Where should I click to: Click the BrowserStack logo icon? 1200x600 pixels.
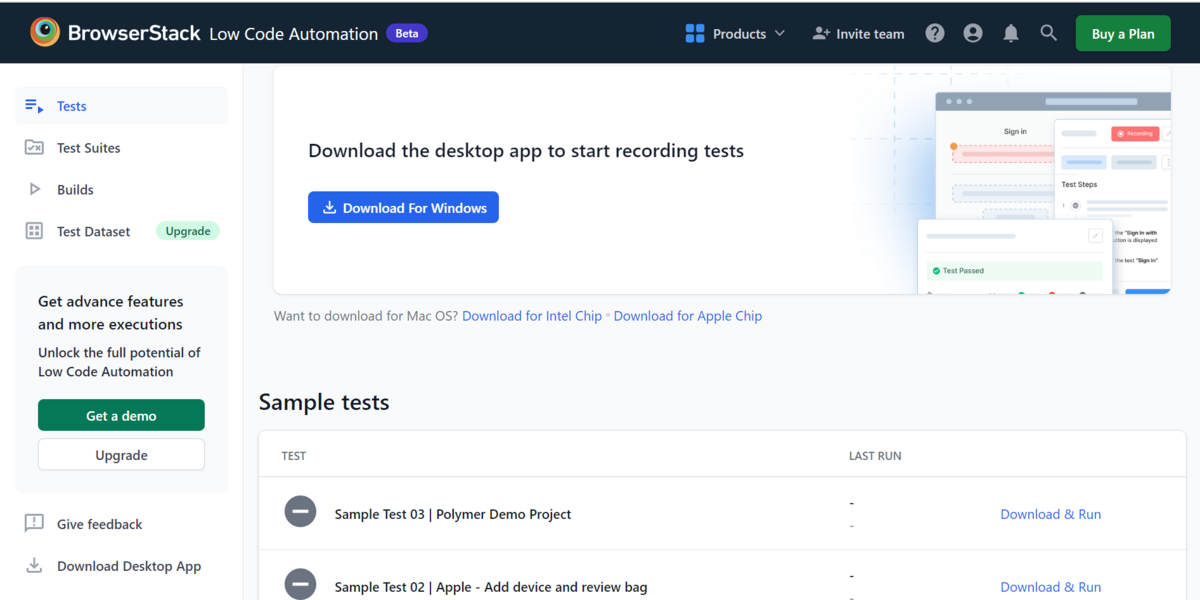(45, 33)
